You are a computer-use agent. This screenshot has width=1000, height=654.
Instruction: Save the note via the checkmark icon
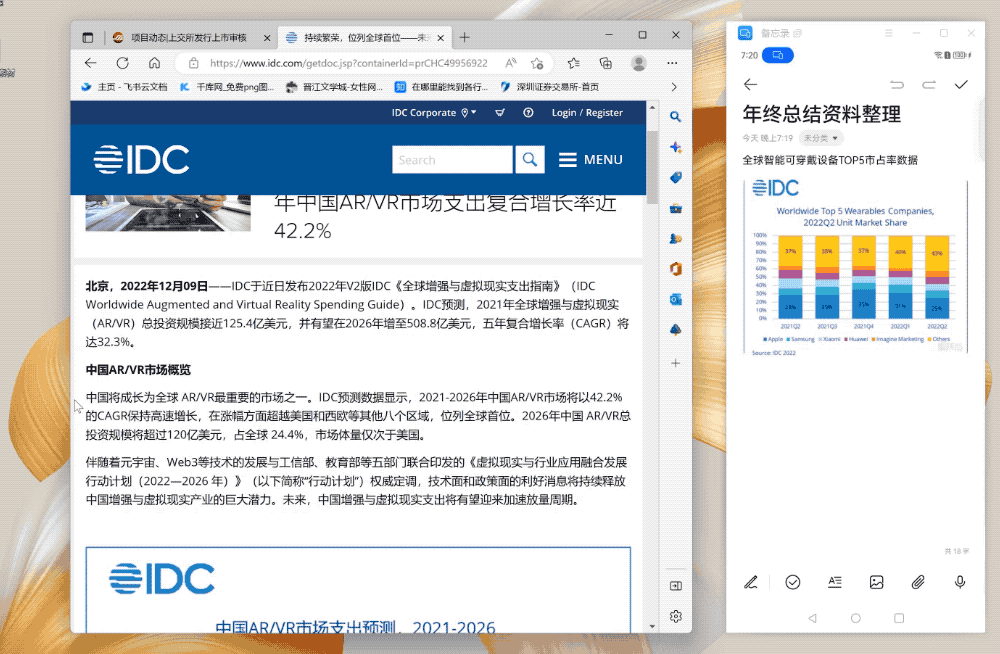click(x=962, y=84)
